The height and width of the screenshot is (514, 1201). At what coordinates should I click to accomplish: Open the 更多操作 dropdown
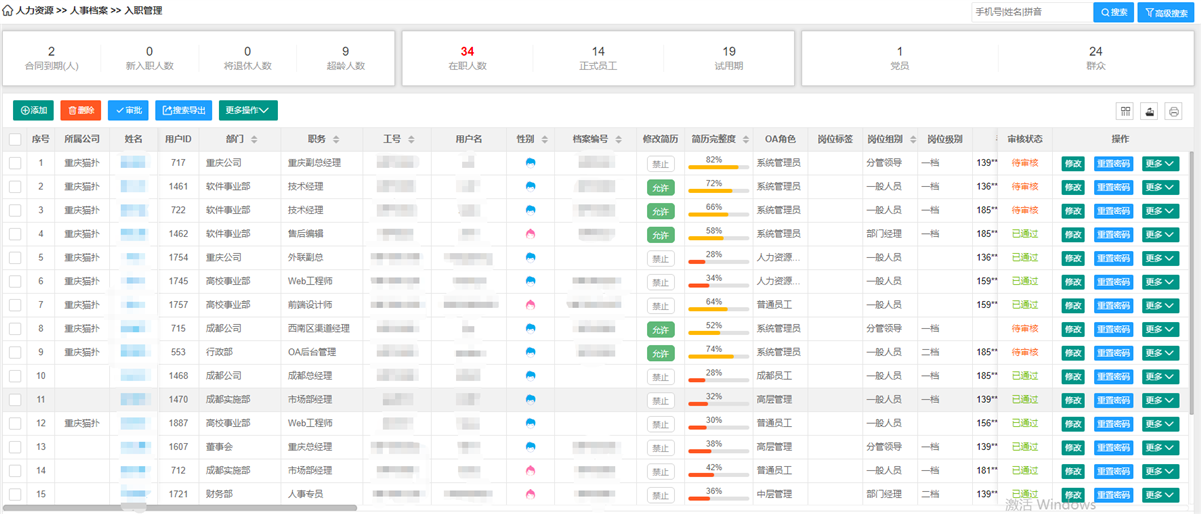pyautogui.click(x=249, y=110)
